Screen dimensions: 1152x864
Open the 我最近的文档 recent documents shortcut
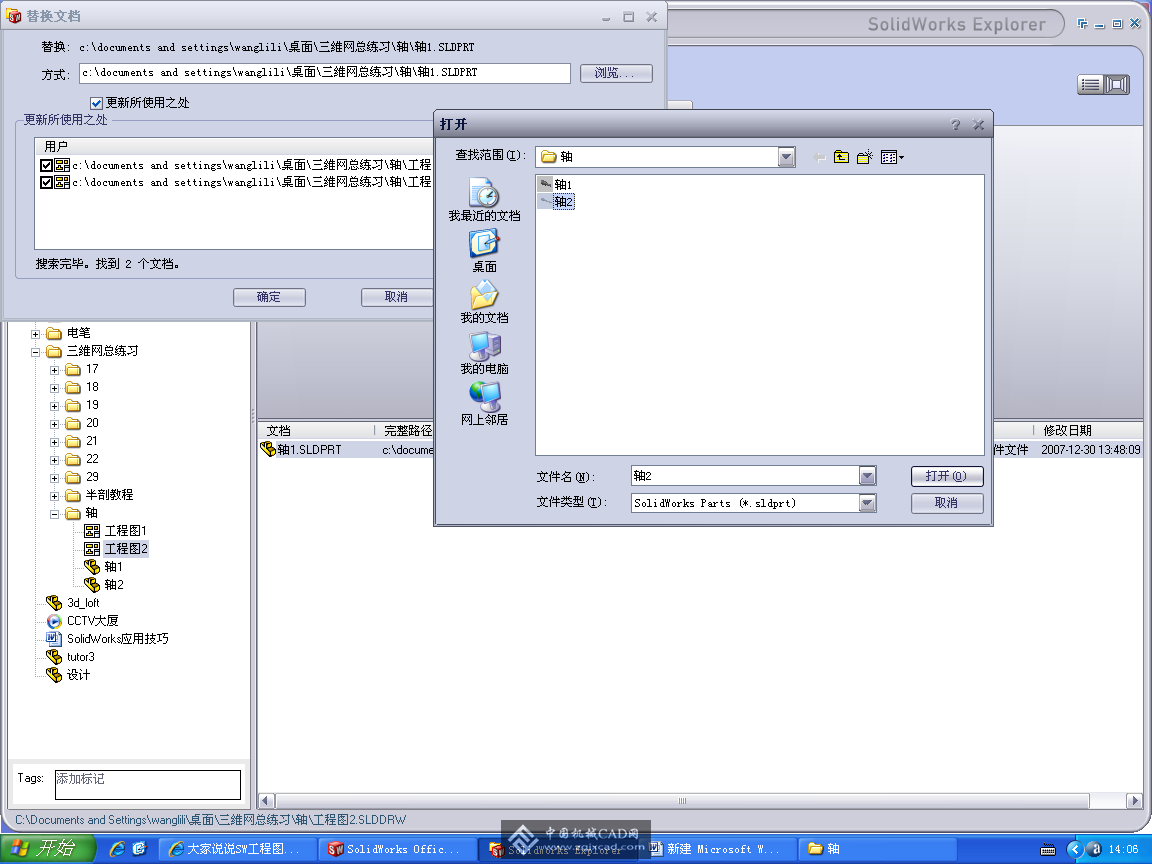tap(484, 199)
